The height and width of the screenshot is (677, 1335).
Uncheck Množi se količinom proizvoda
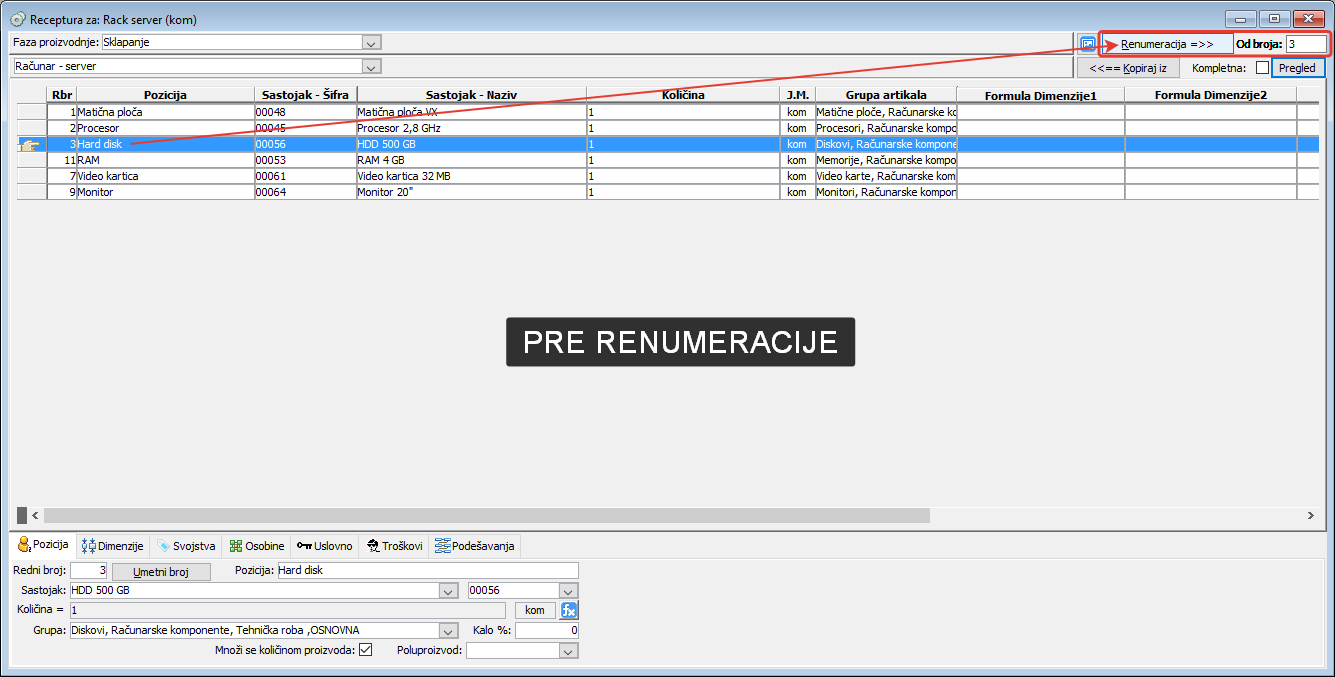[x=365, y=650]
